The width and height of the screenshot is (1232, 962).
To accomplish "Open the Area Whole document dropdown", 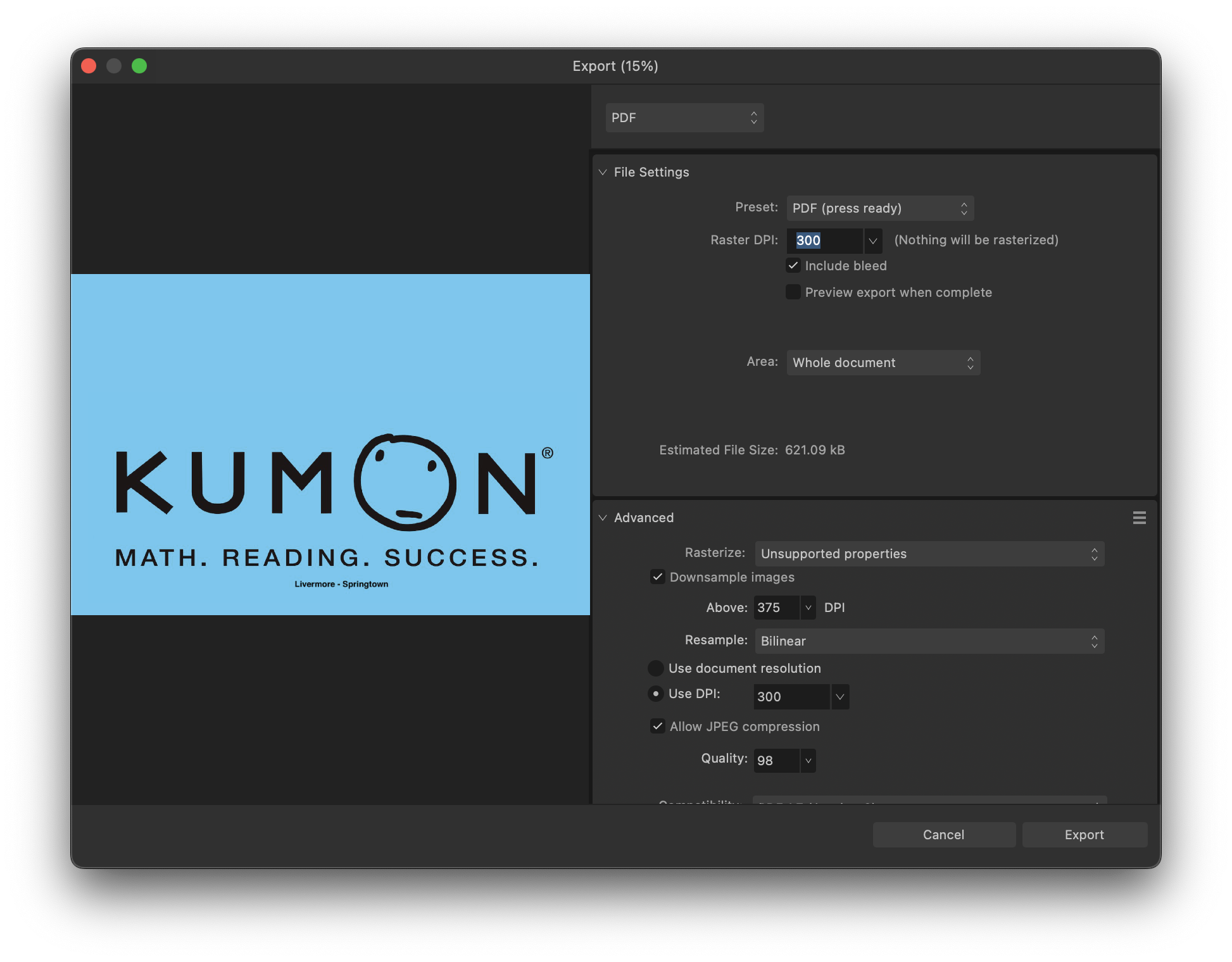I will click(883, 363).
